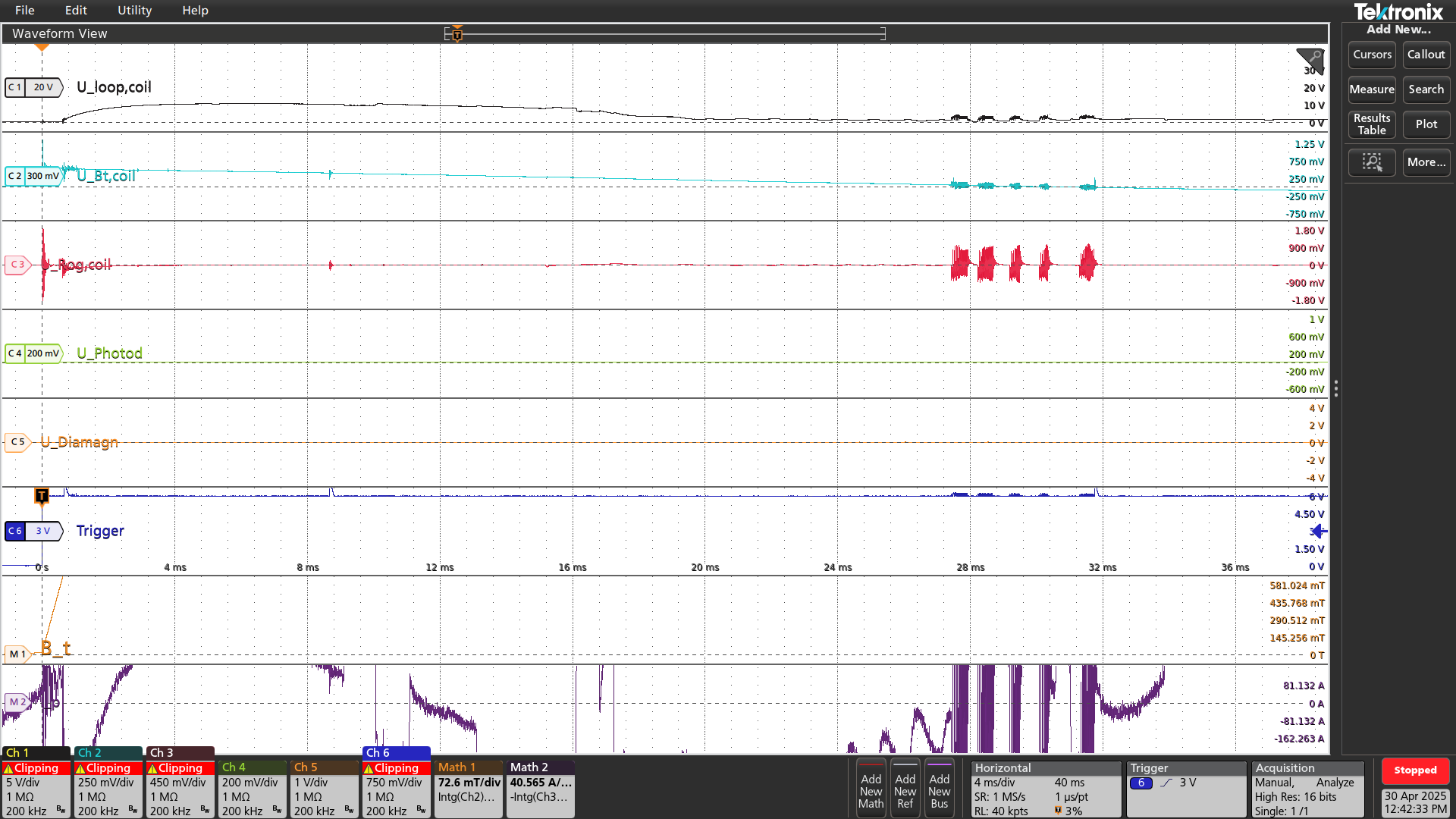
Task: Click the draw-a-box zoom icon
Action: click(x=1372, y=162)
